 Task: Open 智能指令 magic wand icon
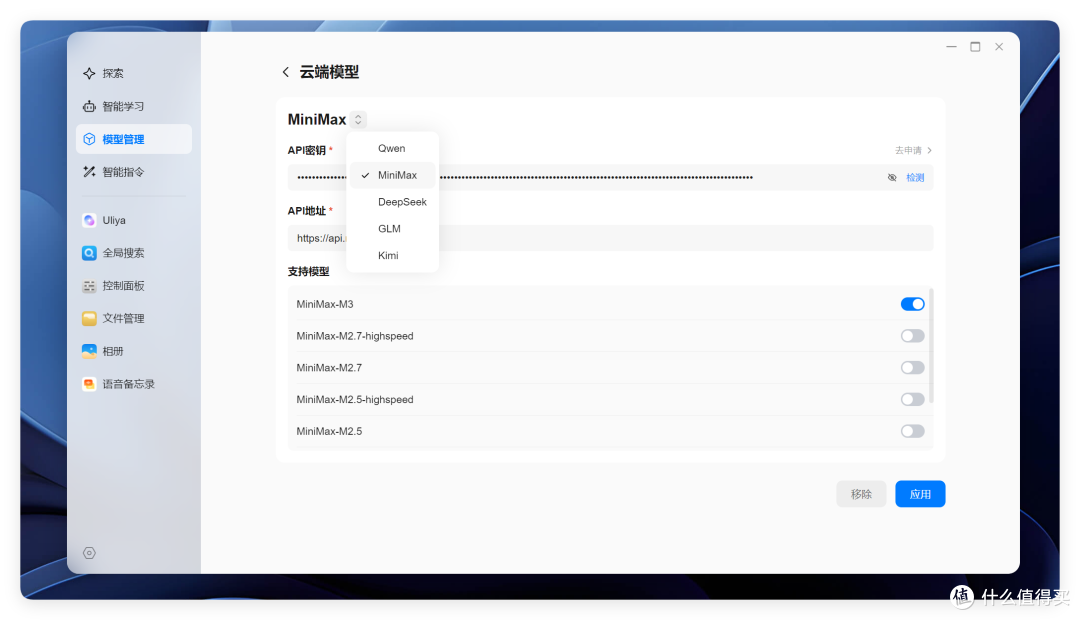[89, 172]
